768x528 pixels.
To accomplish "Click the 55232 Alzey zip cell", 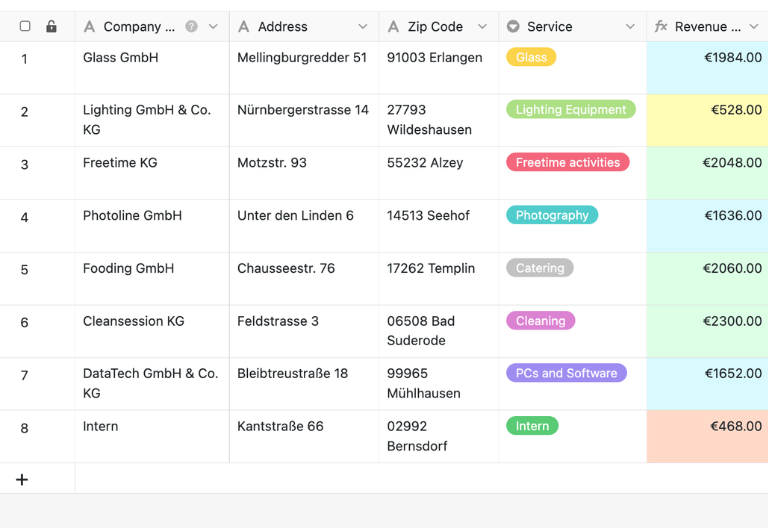I will pyautogui.click(x=439, y=173).
